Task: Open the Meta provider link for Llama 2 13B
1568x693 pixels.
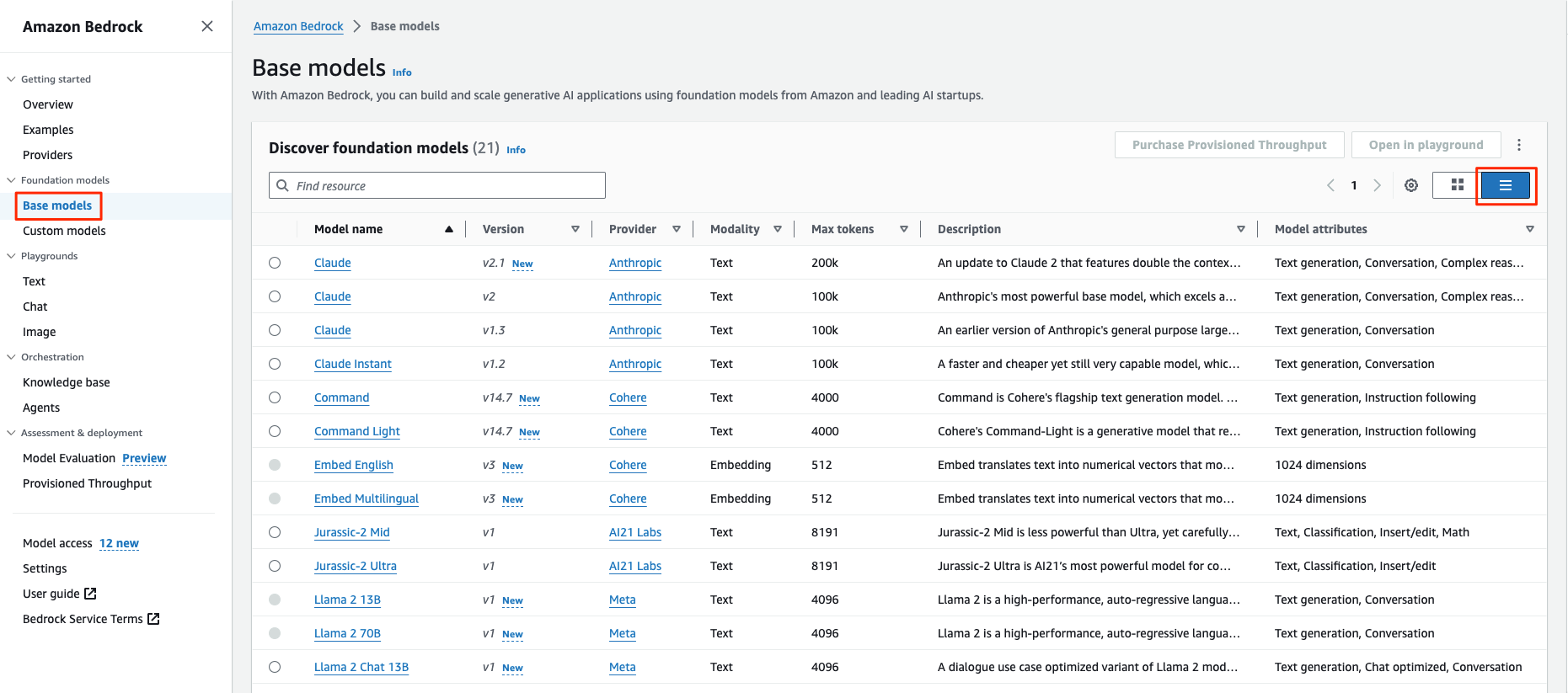Action: 623,600
